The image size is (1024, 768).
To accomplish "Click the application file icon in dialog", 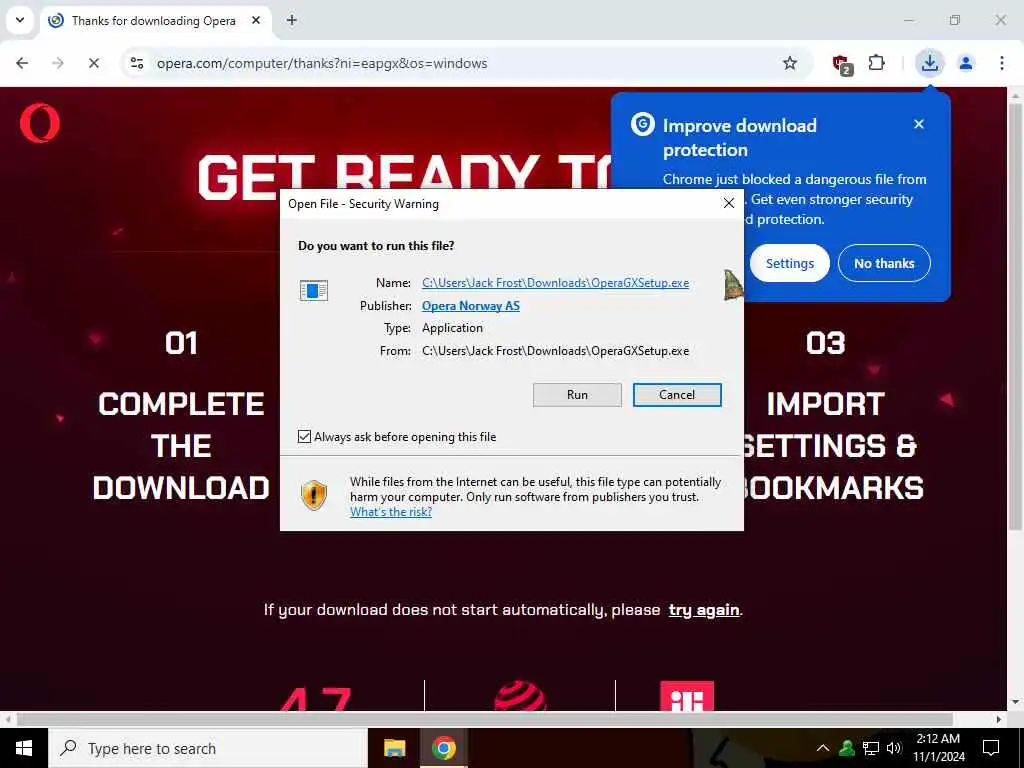I will click(313, 290).
